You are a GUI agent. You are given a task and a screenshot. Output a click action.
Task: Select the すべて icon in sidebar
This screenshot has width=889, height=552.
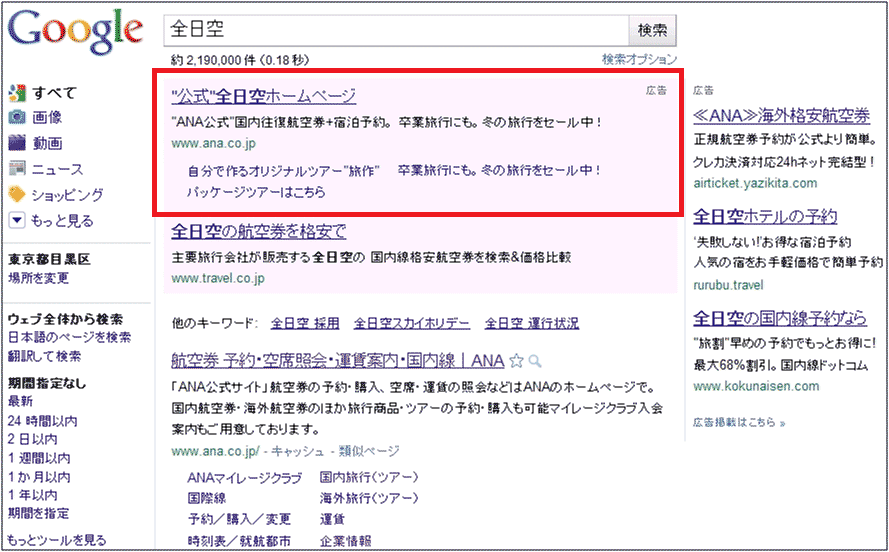(17, 93)
